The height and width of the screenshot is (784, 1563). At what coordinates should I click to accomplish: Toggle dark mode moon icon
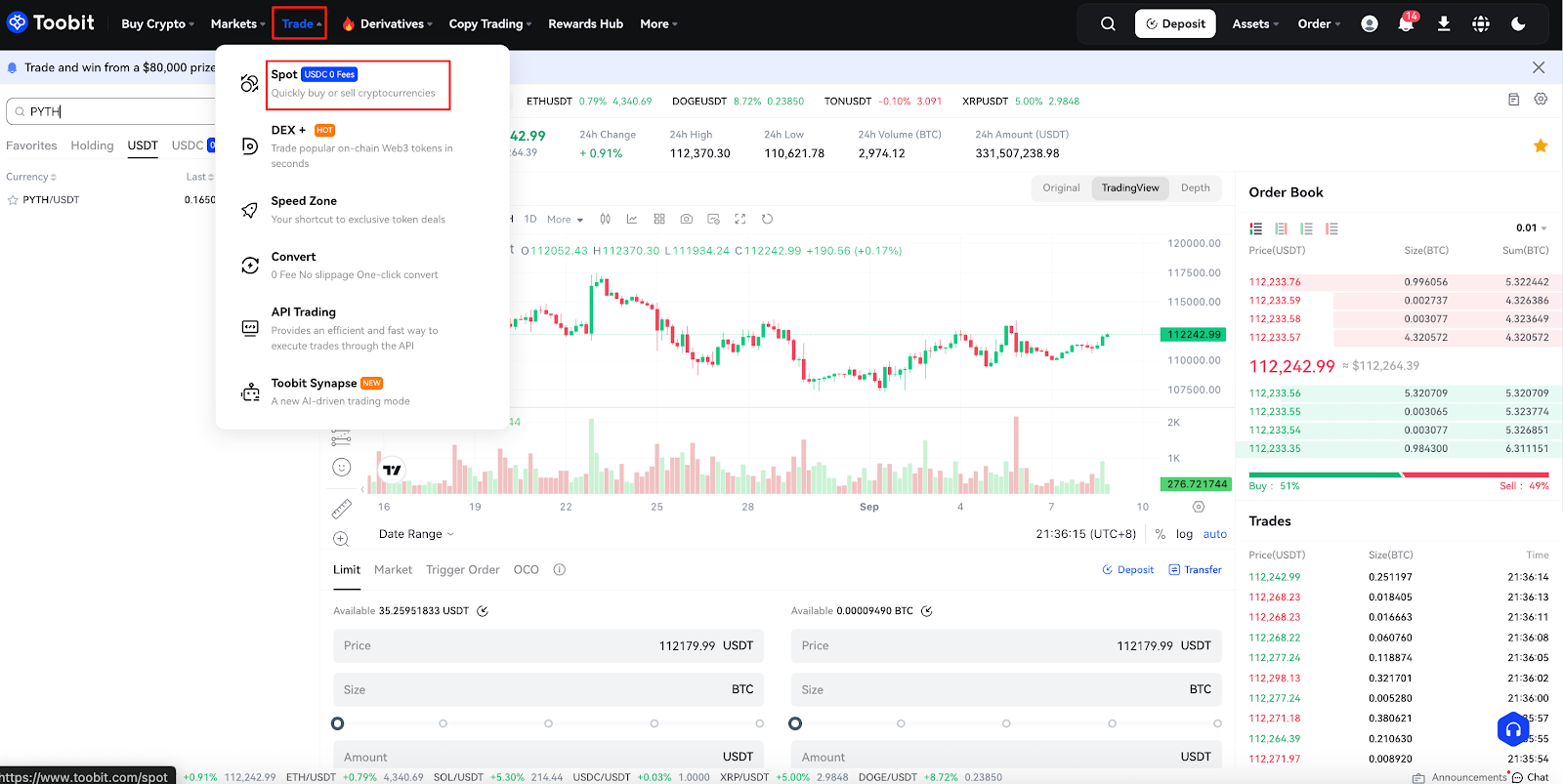[1518, 23]
